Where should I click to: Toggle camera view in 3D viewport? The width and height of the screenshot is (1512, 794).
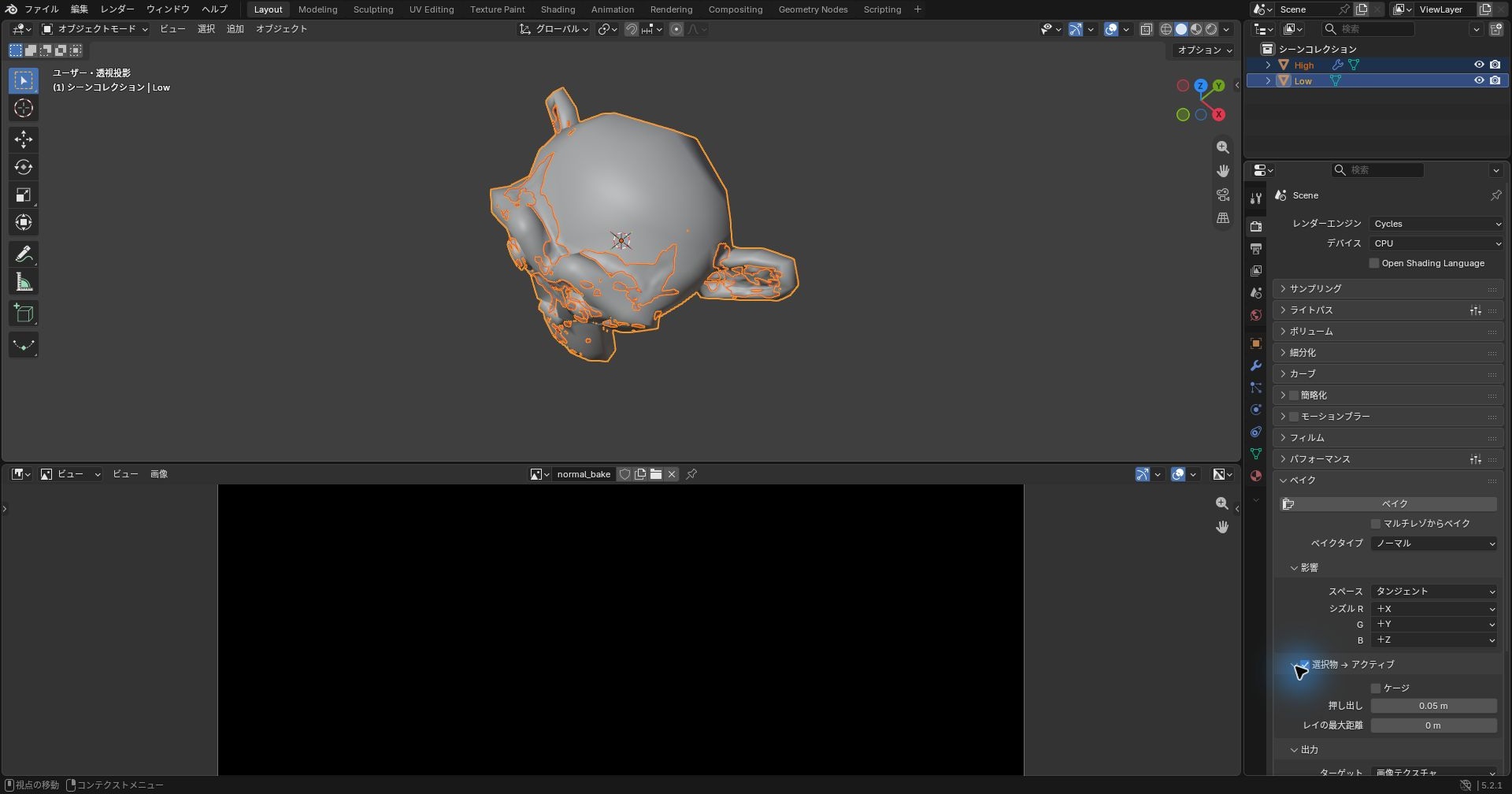1222,195
